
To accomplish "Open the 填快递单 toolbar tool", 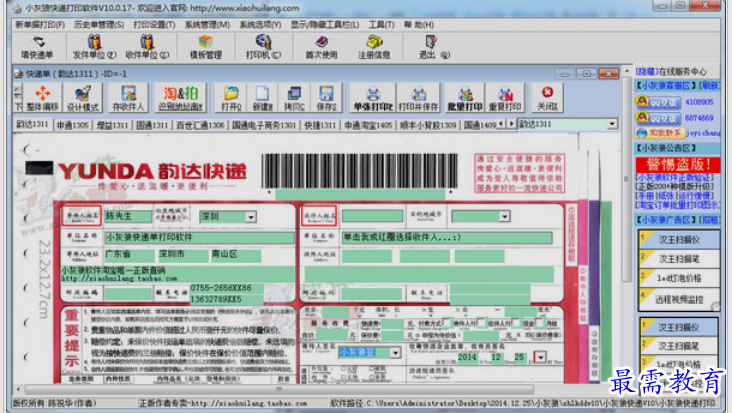I will [x=37, y=47].
